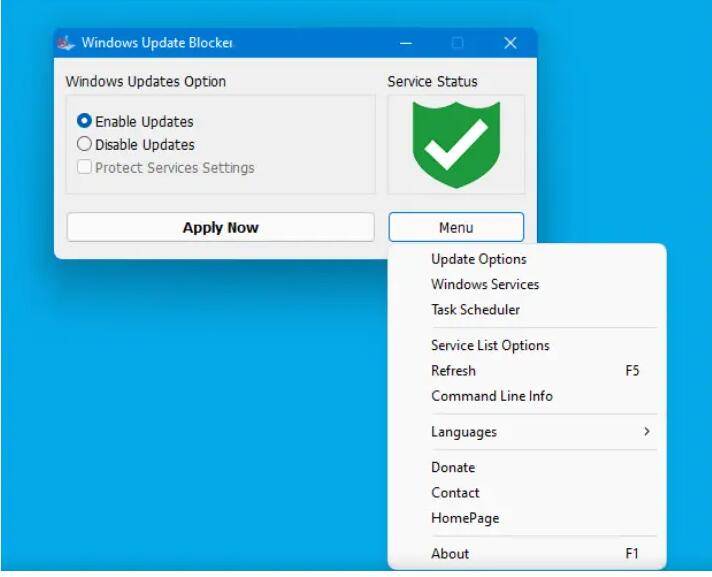Select the Disable Updates radio button
The width and height of the screenshot is (712, 577).
85,144
